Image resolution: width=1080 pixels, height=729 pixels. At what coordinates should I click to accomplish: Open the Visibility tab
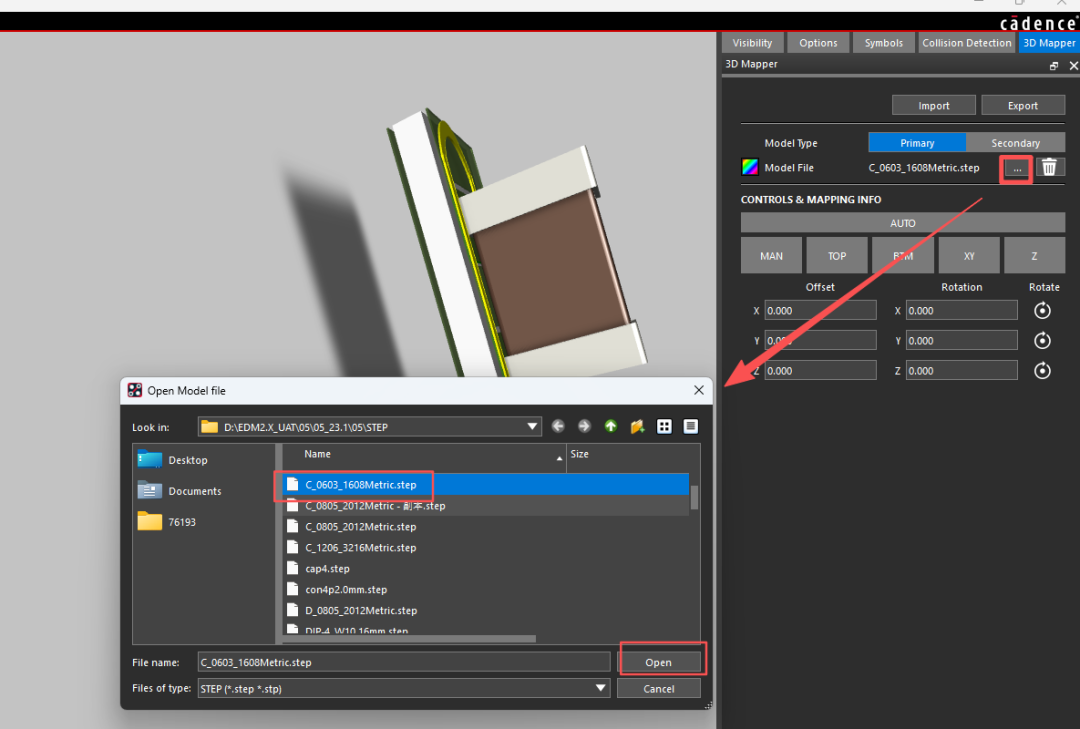click(752, 43)
